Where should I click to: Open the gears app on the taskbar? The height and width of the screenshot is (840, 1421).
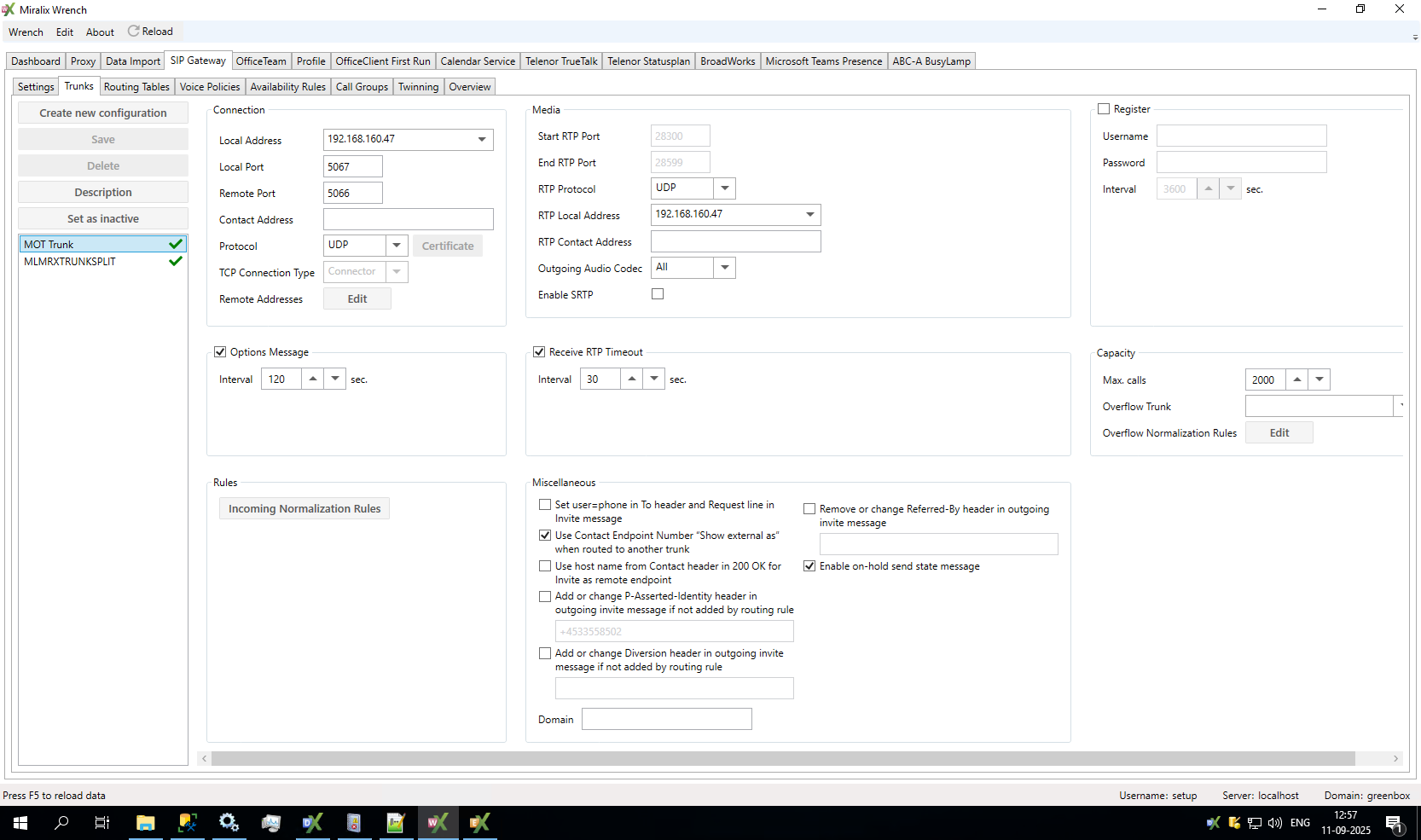coord(229,823)
